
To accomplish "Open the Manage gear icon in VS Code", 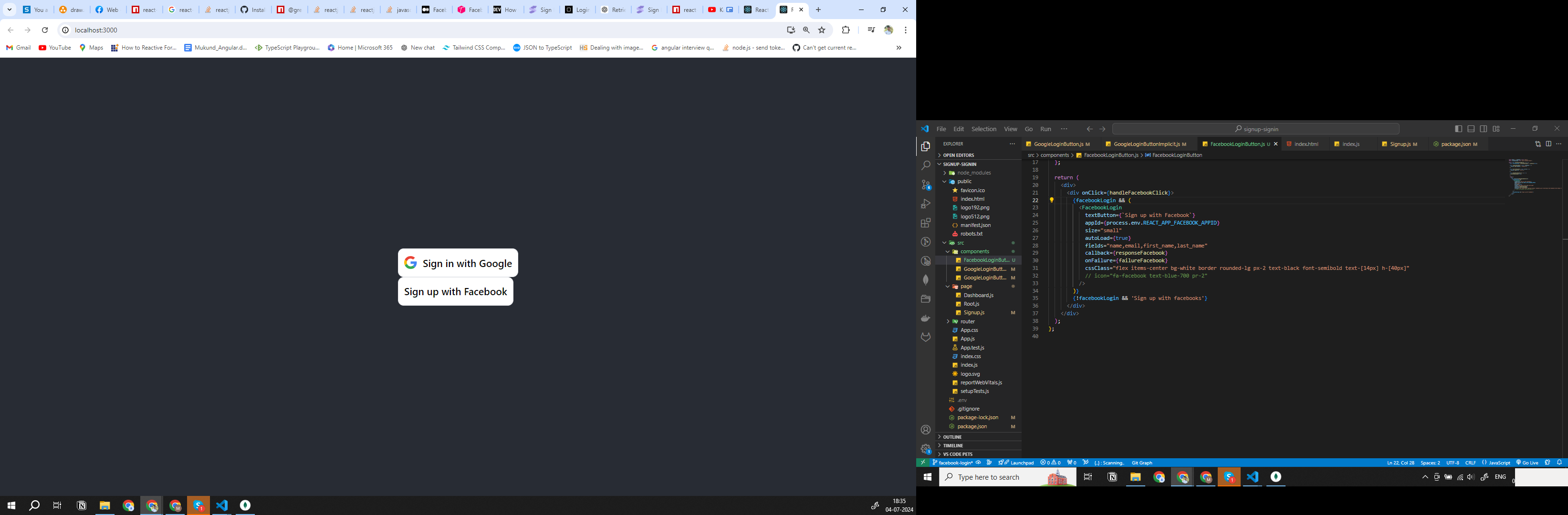I will (x=926, y=449).
